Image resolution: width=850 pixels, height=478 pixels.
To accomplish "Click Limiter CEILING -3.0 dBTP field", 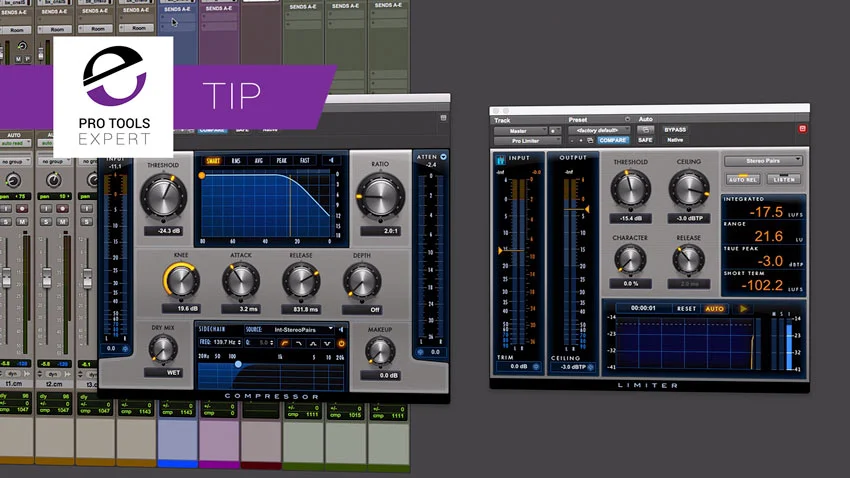I will point(573,367).
